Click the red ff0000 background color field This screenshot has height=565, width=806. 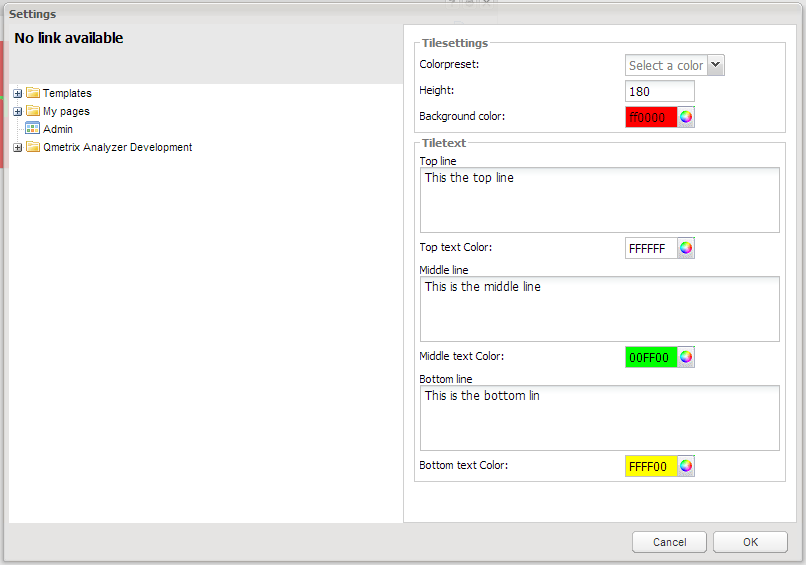[x=651, y=117]
